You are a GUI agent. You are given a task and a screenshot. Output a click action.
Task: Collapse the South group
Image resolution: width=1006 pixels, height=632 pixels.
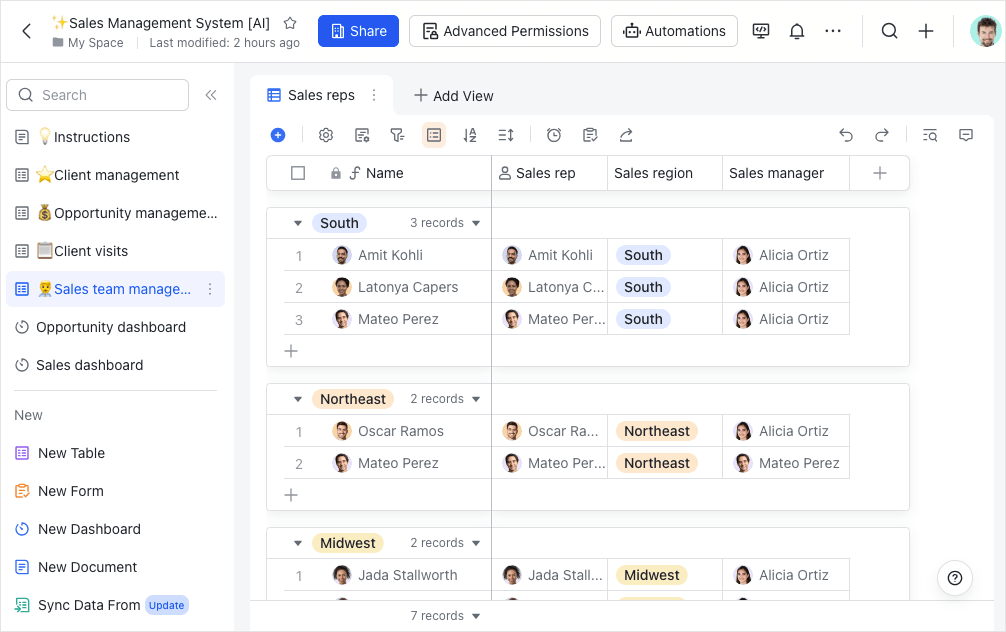tap(298, 223)
